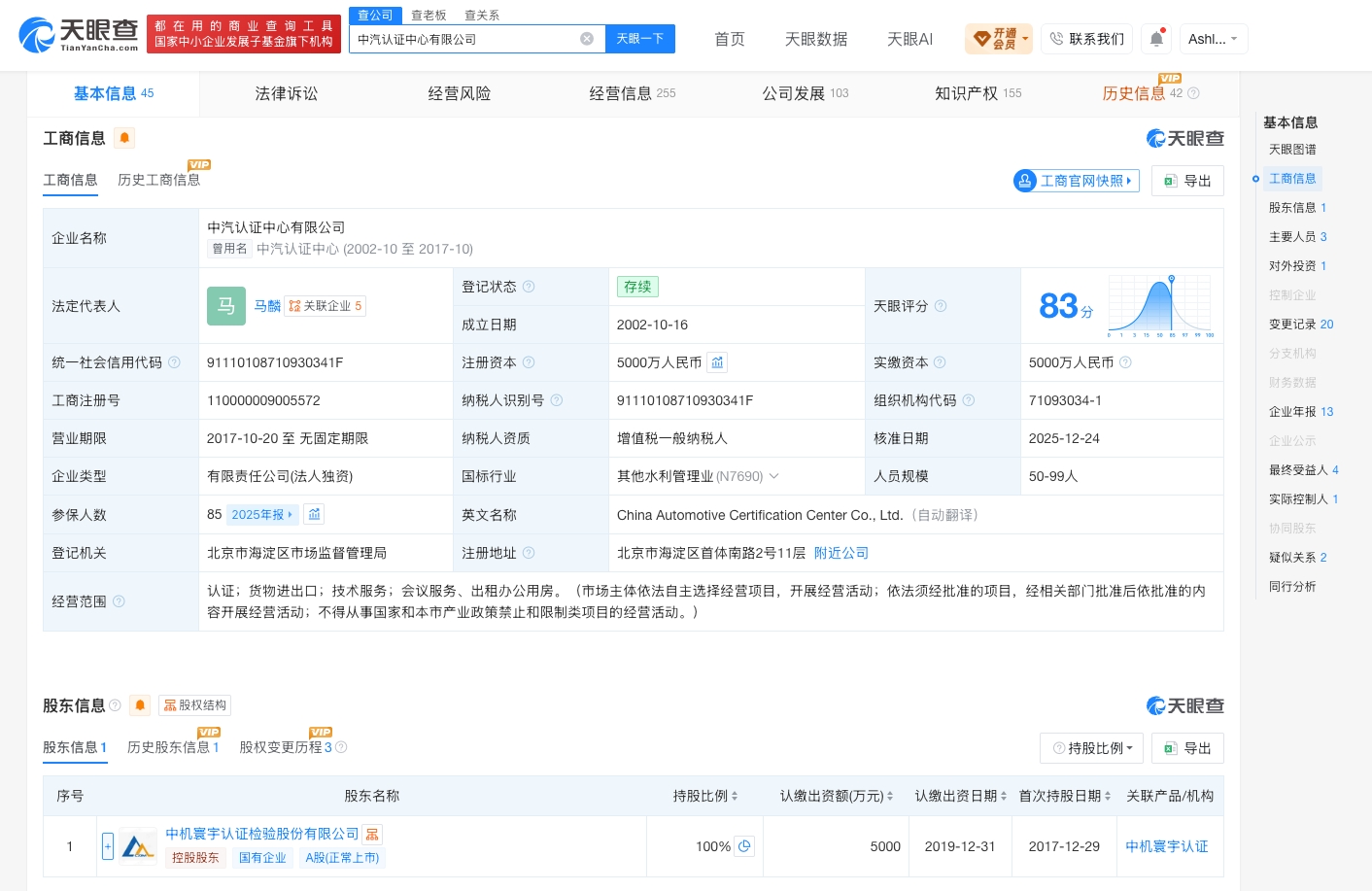This screenshot has width=1372, height=891.
Task: Export 工商信息 with the 导出 button
Action: pyautogui.click(x=1187, y=181)
